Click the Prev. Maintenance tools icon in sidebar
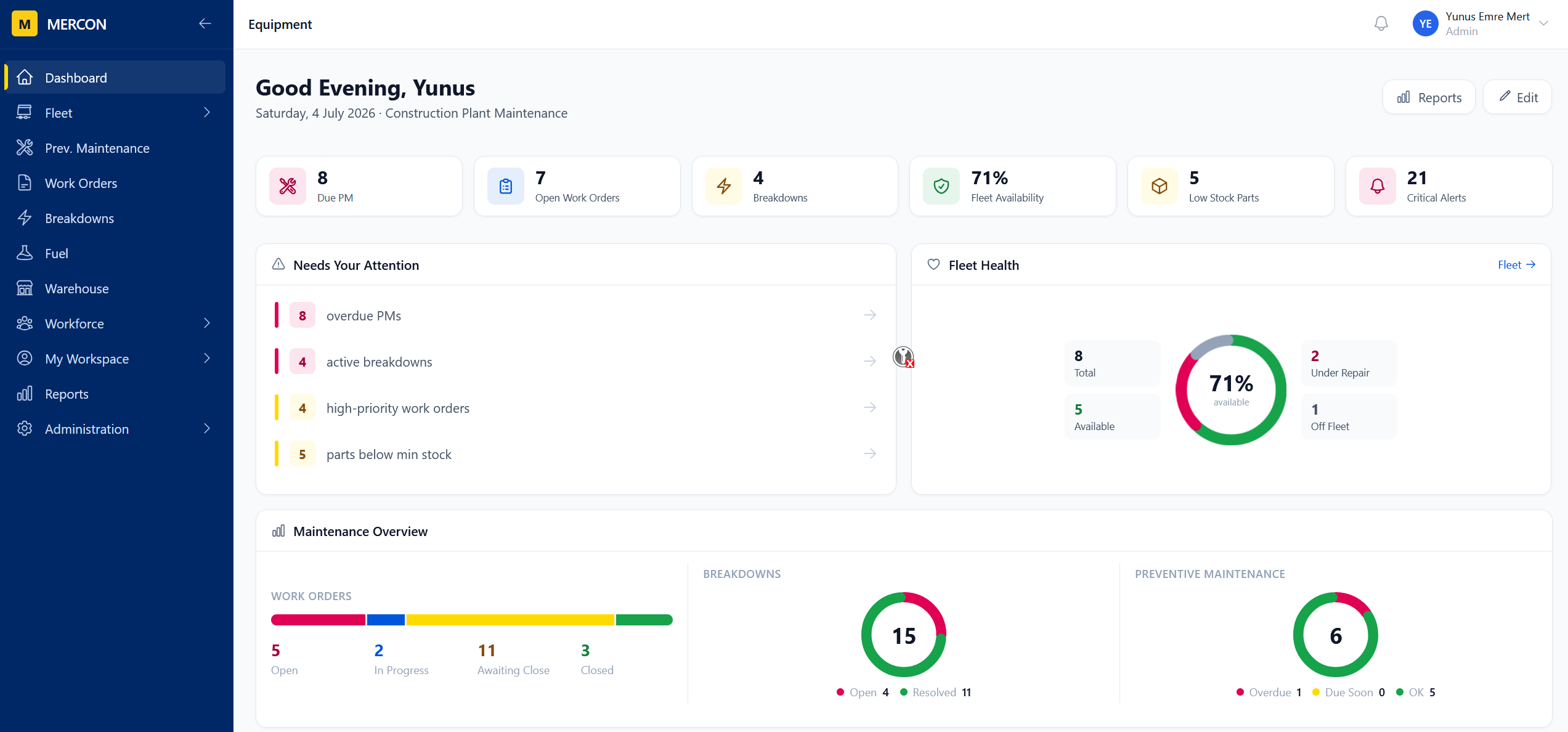The image size is (1568, 732). [25, 148]
